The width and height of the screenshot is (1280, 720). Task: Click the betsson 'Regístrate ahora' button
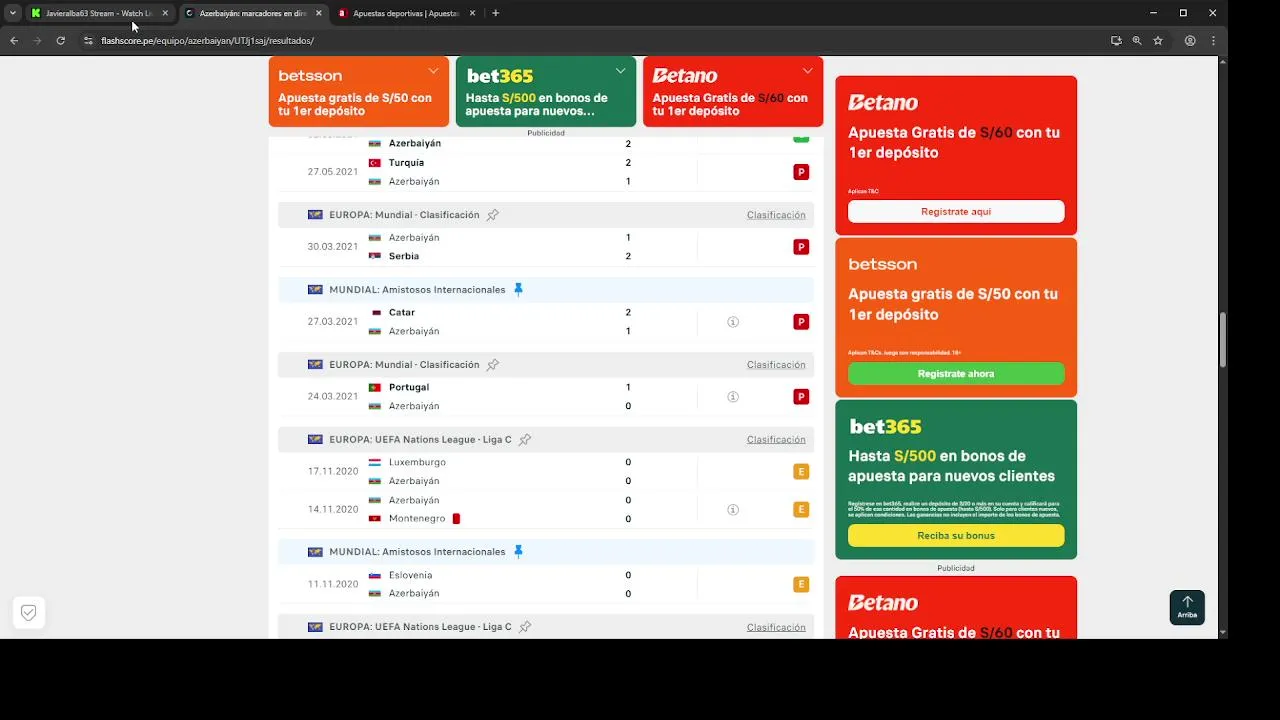point(956,374)
